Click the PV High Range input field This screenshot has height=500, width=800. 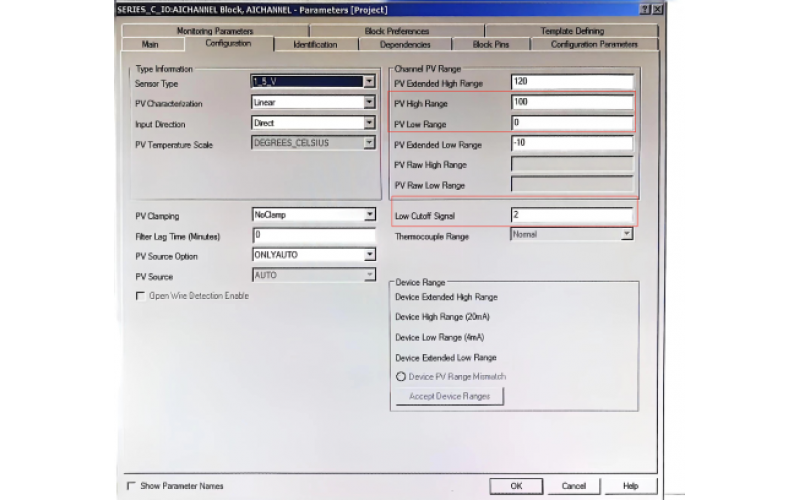pyautogui.click(x=571, y=103)
